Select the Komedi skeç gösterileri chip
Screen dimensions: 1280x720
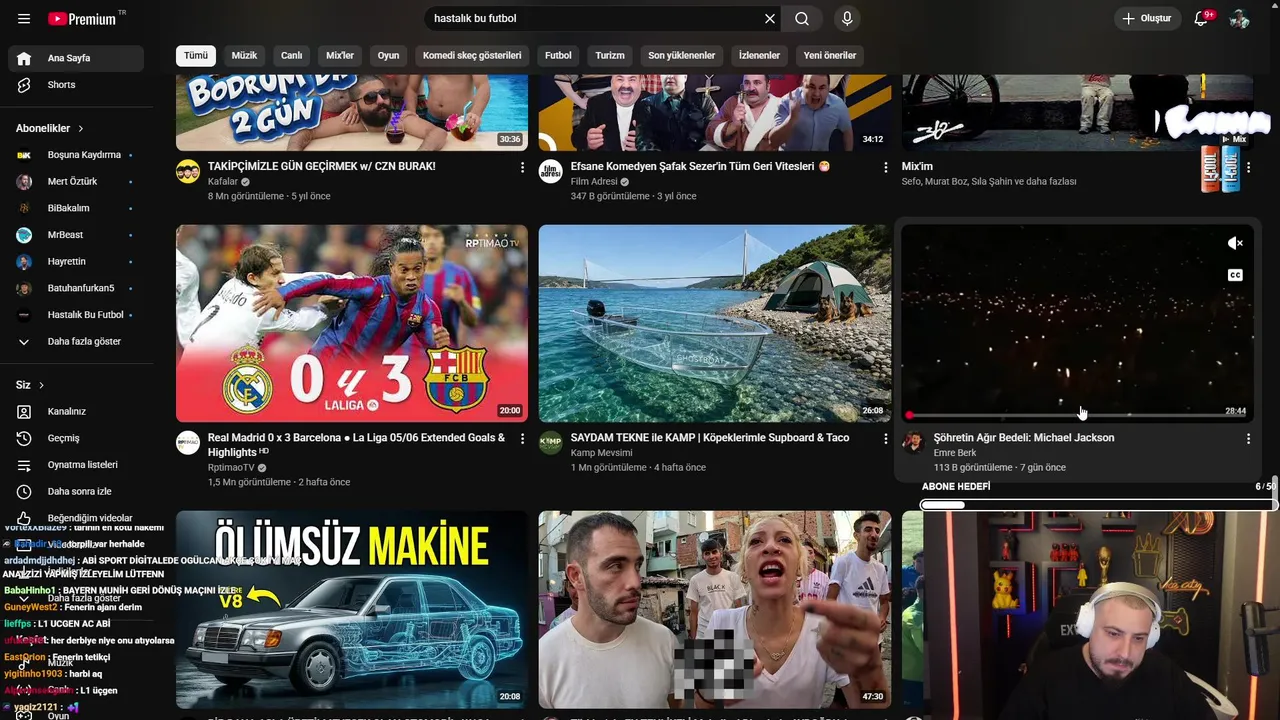coord(472,55)
